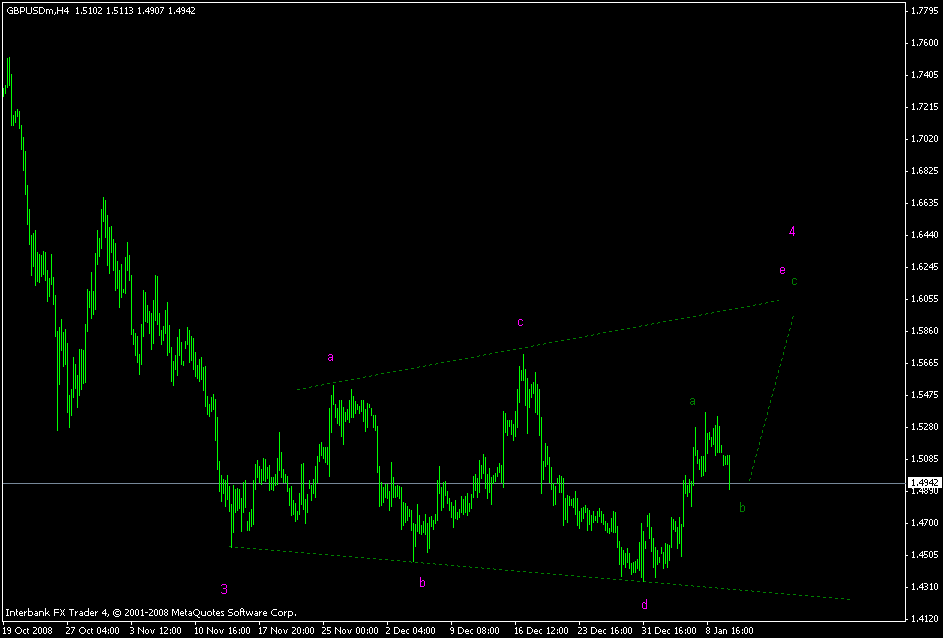
Task: Click the 1.4310 price axis label
Action: click(x=924, y=586)
